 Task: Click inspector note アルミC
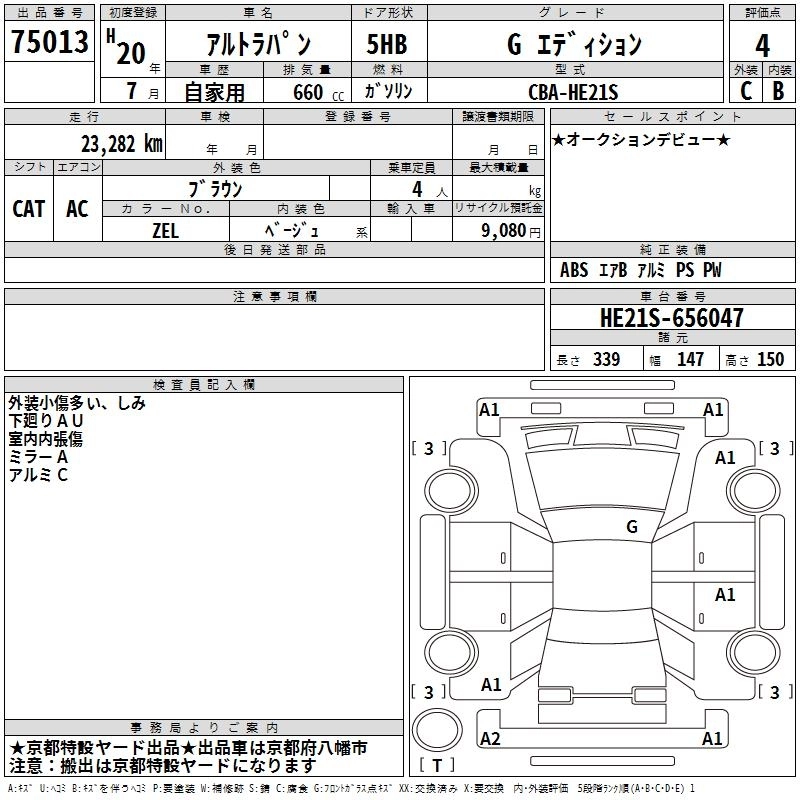(x=38, y=475)
